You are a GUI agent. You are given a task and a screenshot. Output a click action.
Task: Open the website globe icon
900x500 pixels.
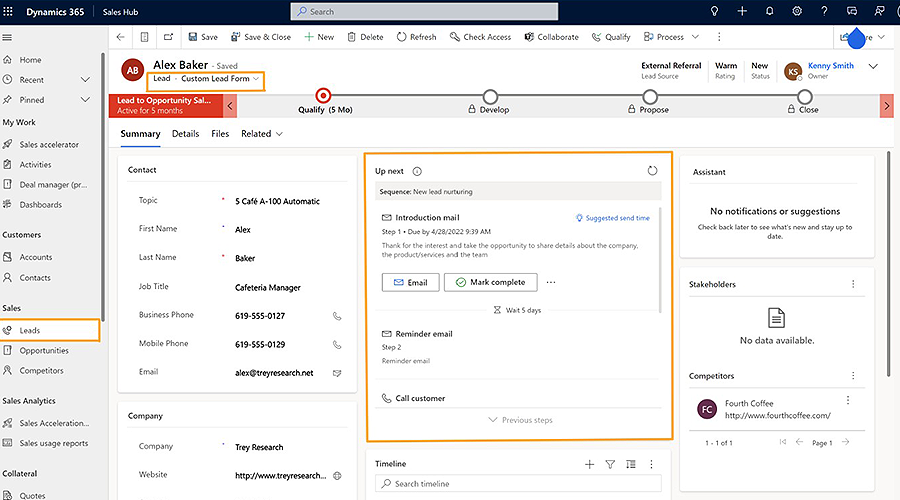click(x=338, y=475)
